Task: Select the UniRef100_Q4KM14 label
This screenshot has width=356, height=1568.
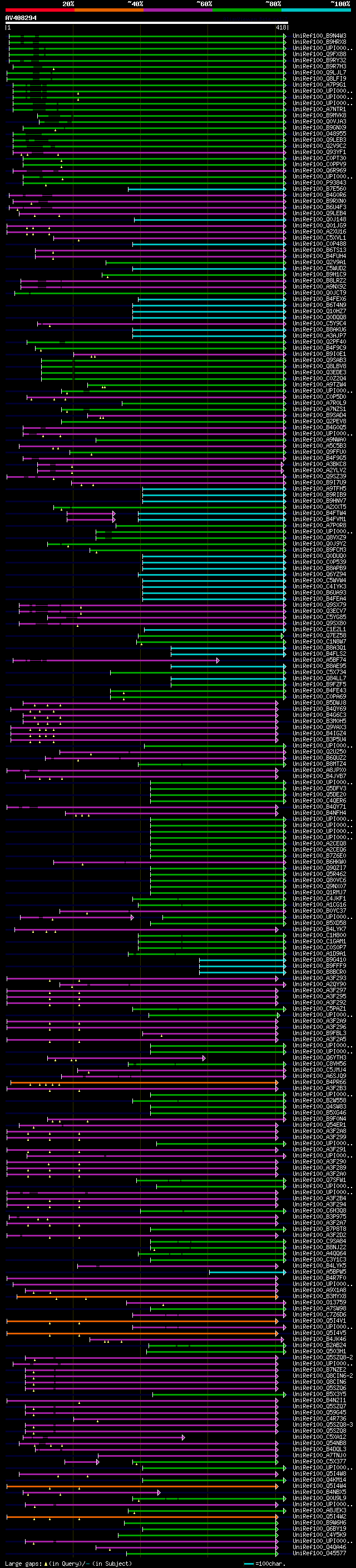Action: (319, 1480)
